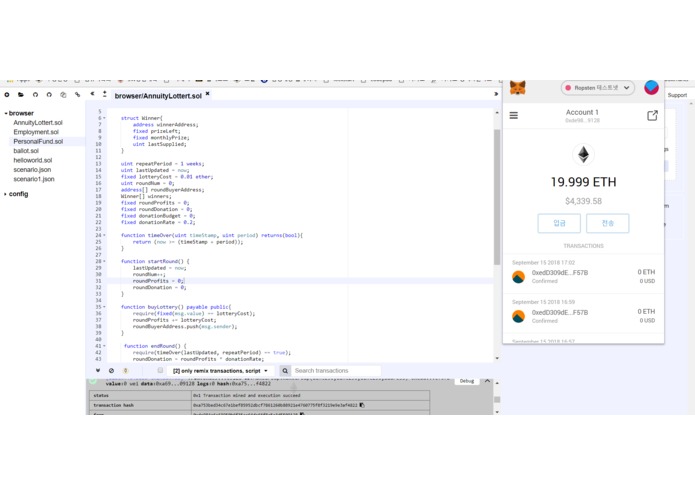Fold the struct Winner block at line 6
This screenshot has width=695, height=494.
click(x=105, y=118)
